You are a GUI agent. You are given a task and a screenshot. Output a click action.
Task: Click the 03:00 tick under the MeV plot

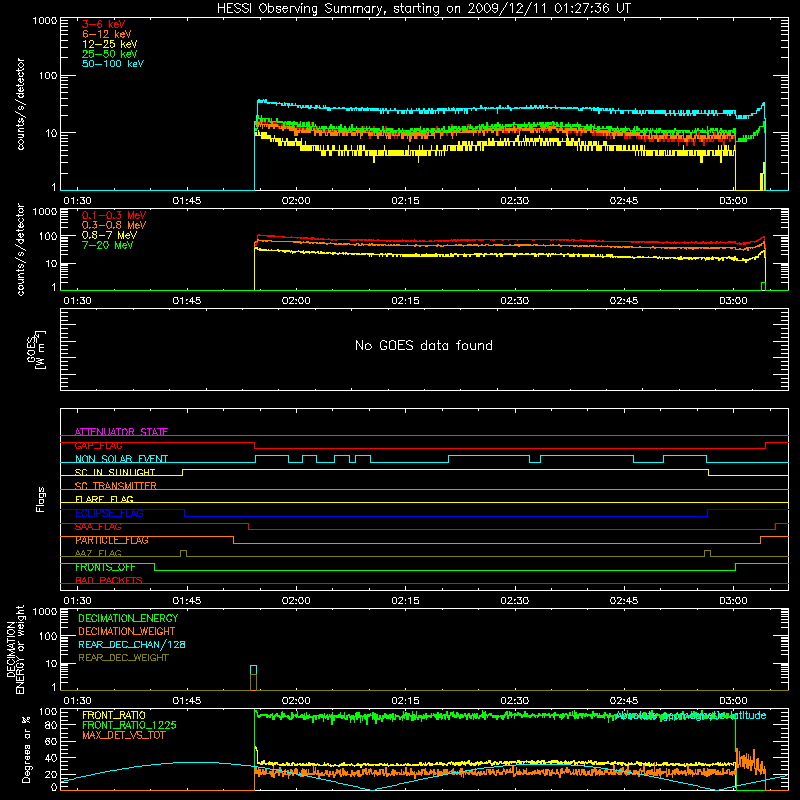733,301
